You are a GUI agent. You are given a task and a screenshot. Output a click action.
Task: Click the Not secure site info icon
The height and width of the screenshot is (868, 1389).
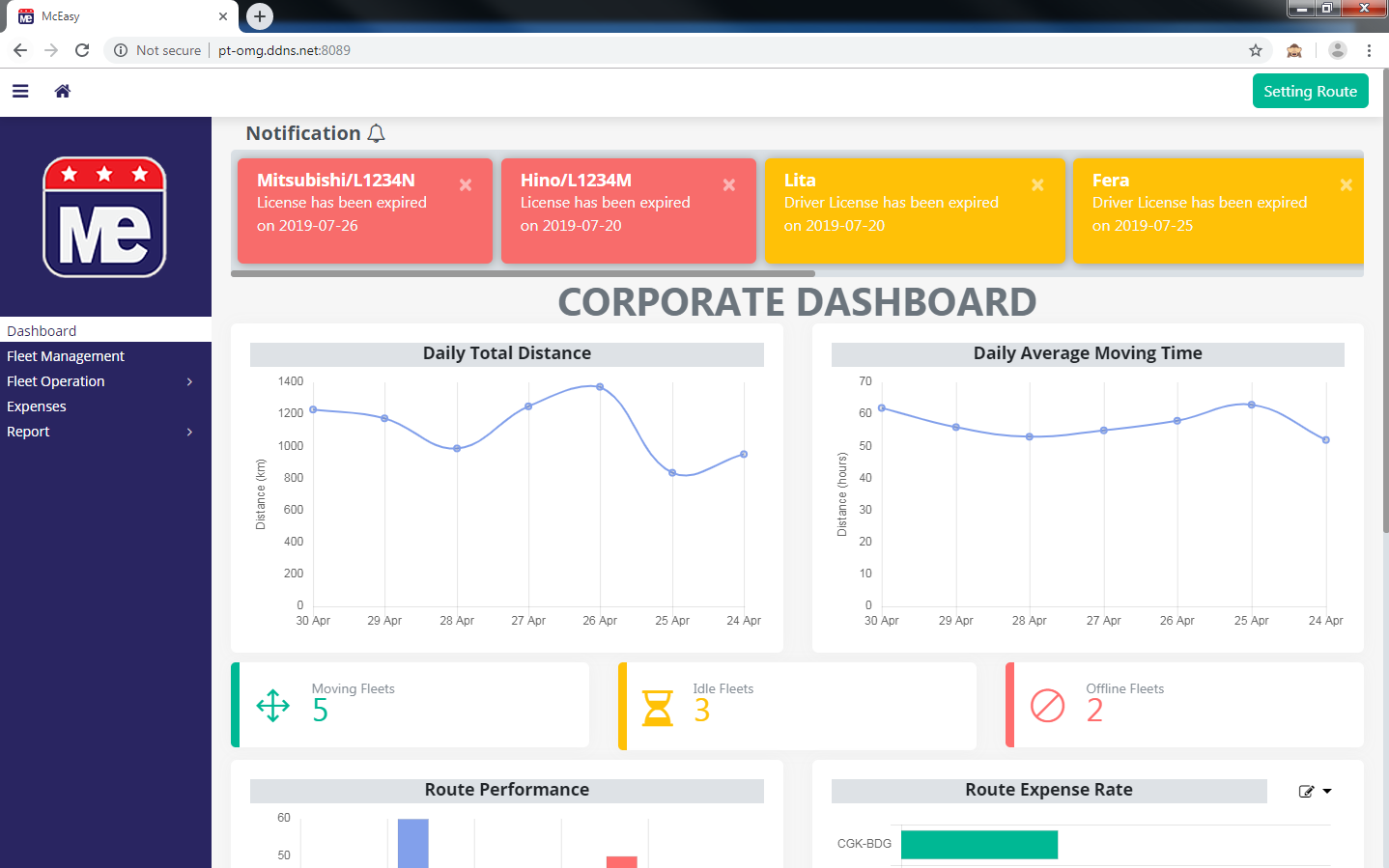[121, 50]
